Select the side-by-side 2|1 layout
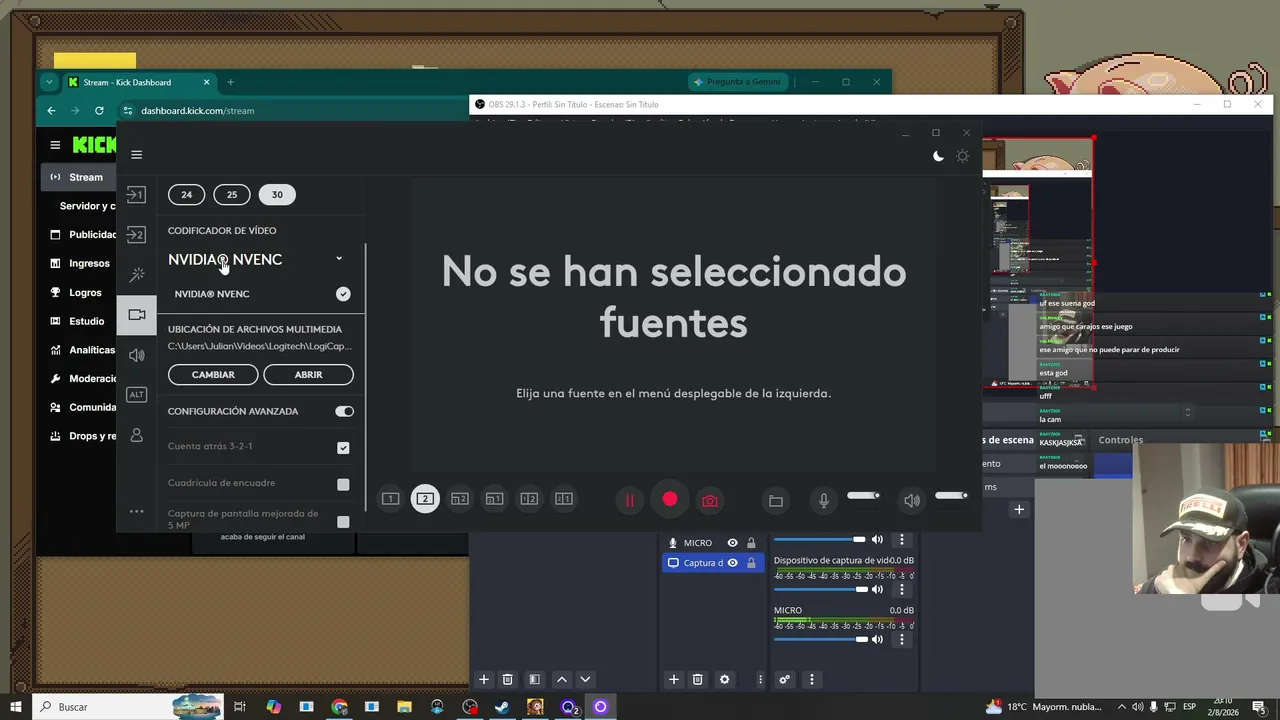 point(564,499)
